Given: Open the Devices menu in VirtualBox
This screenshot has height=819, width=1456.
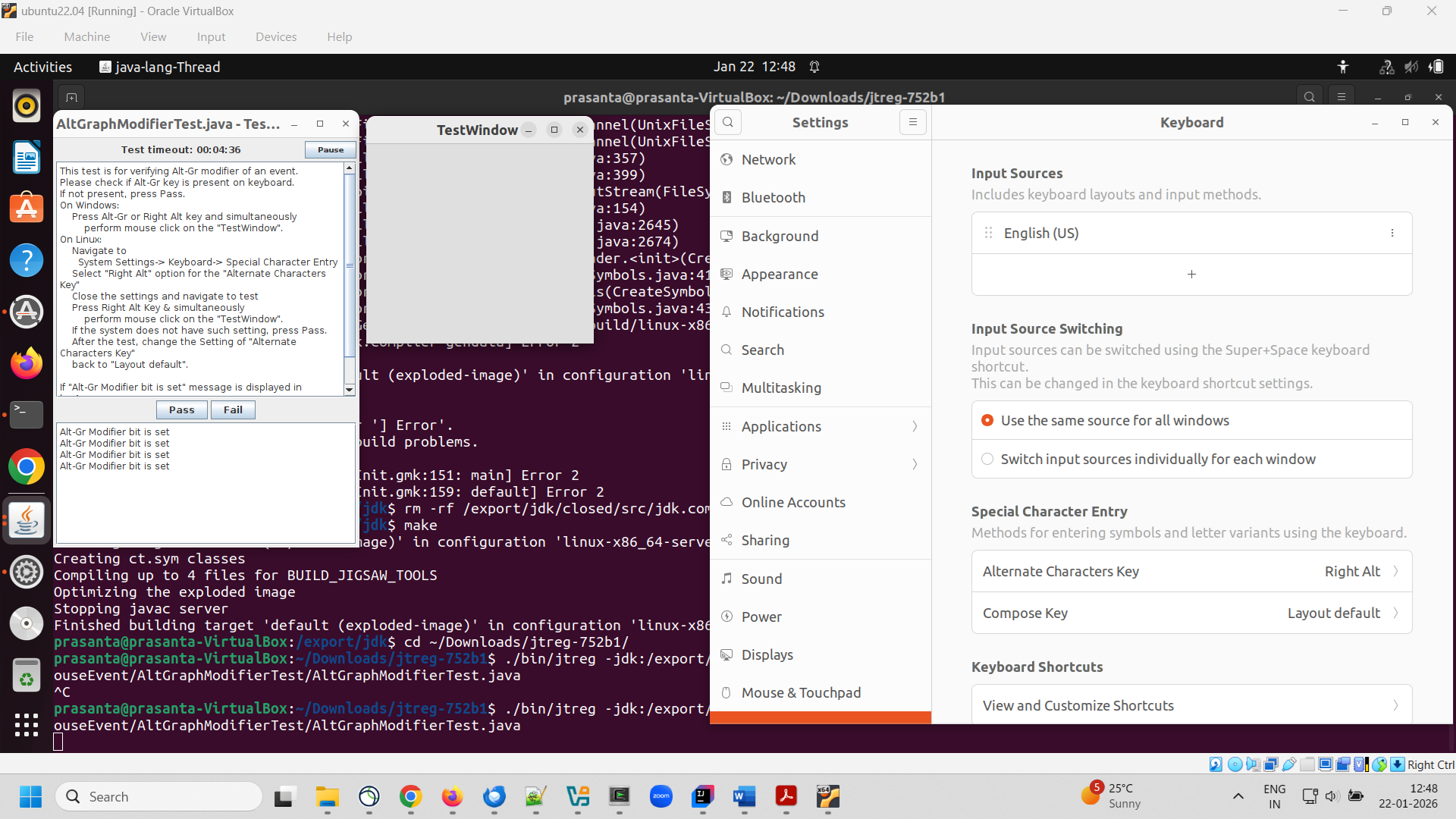Looking at the screenshot, I should [x=275, y=36].
